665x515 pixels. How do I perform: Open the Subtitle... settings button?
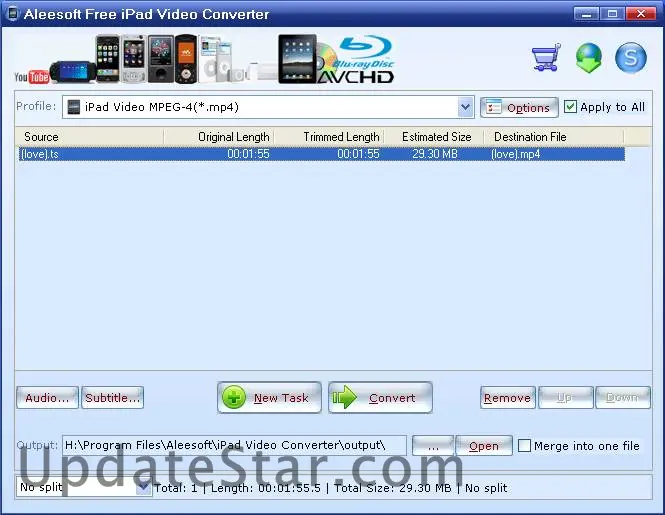112,397
